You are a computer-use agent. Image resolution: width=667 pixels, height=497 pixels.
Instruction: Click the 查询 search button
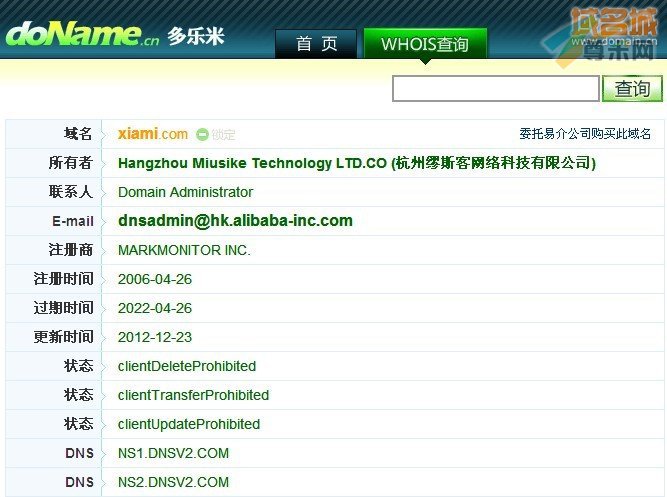(632, 89)
